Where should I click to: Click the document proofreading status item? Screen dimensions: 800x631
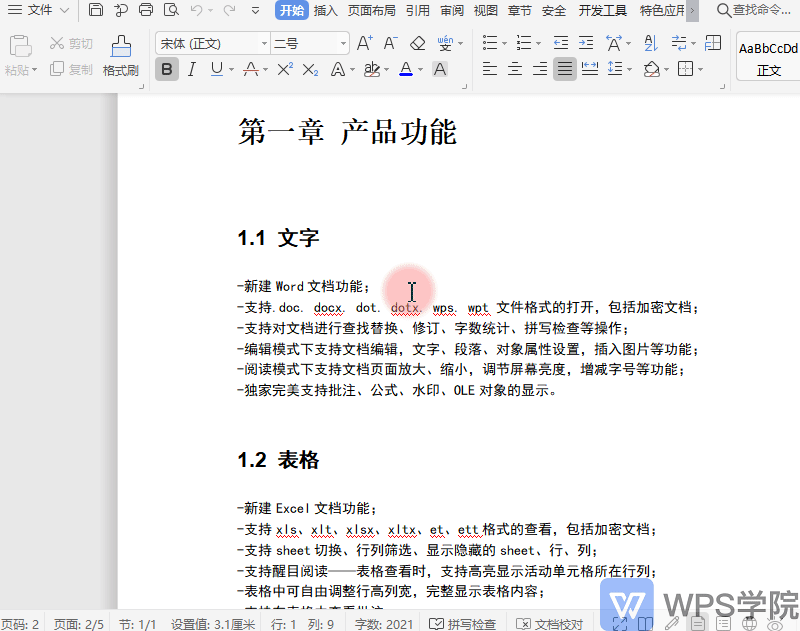[x=549, y=624]
